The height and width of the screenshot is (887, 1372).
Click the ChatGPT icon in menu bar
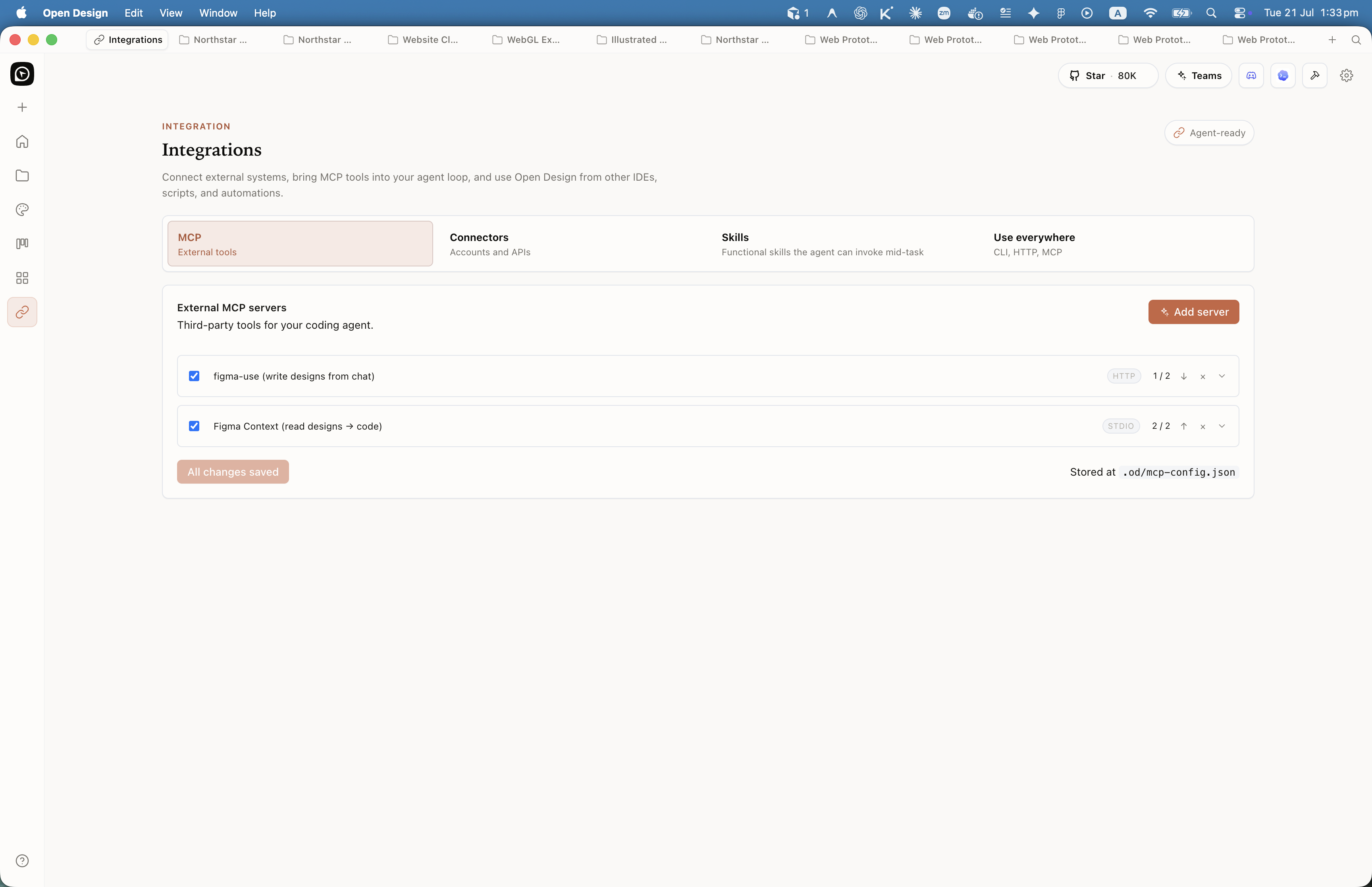pos(860,13)
